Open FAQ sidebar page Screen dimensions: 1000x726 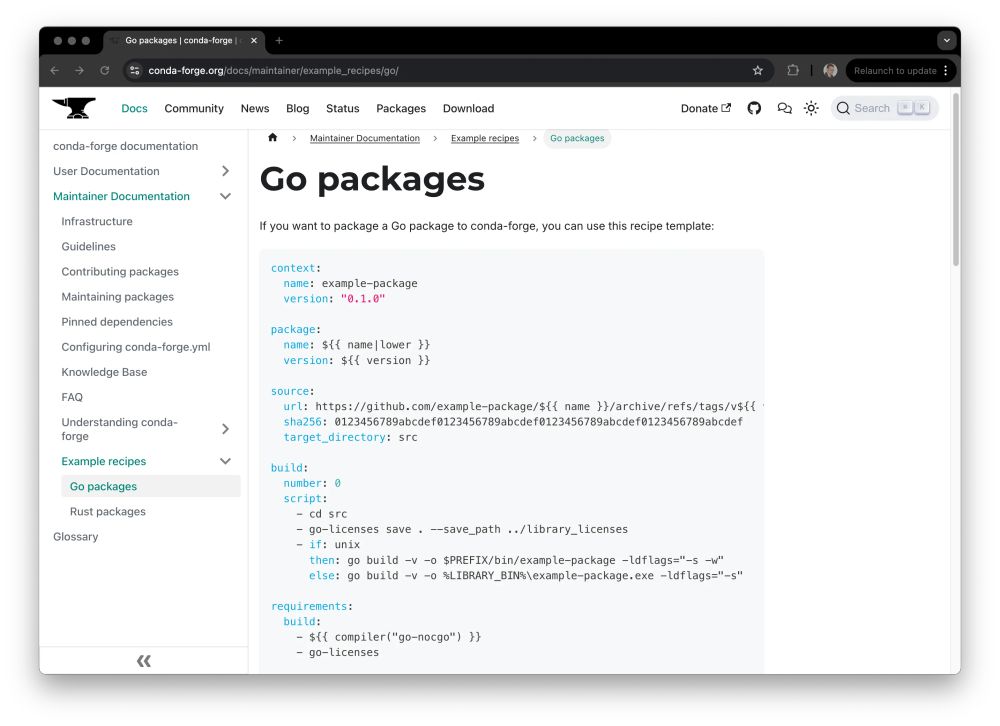pos(72,397)
